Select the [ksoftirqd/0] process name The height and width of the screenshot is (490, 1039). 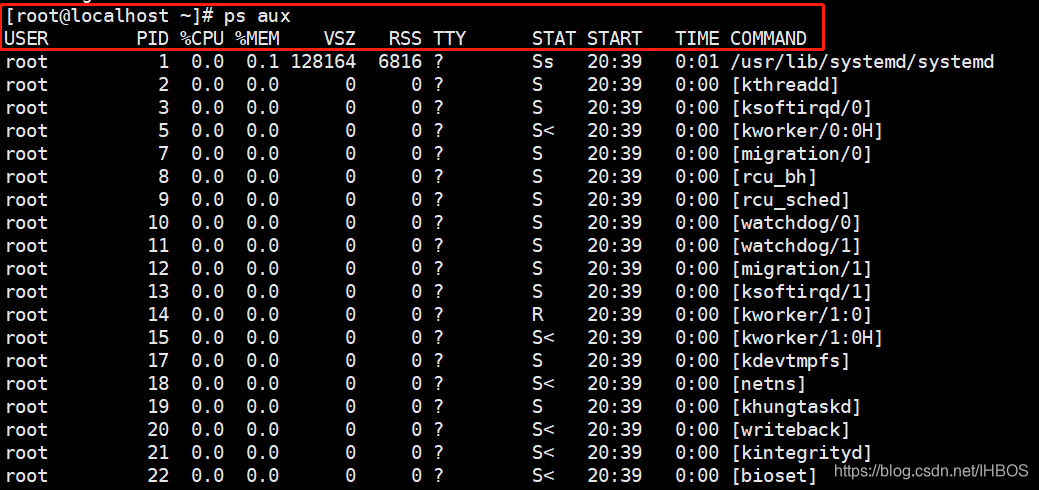tap(802, 108)
